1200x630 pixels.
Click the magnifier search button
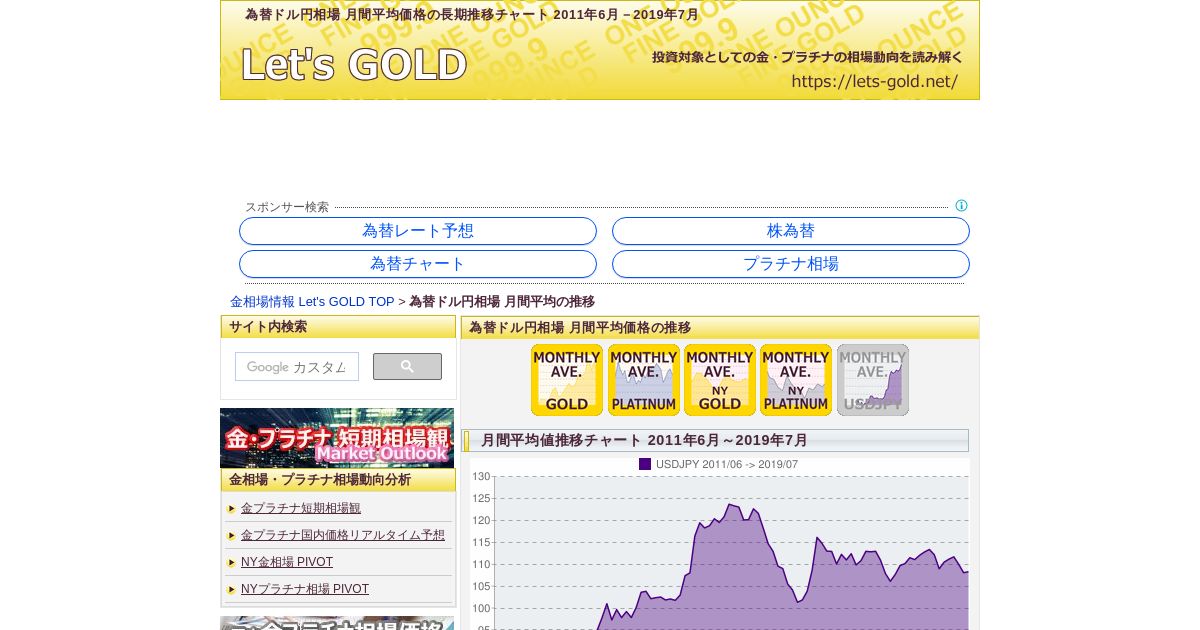coord(407,367)
